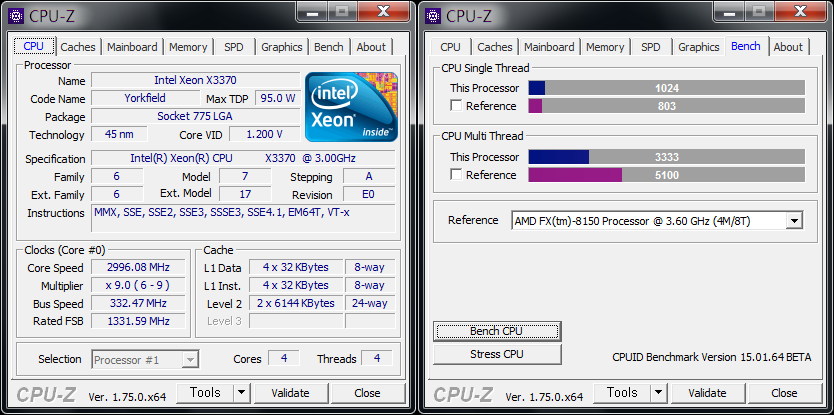
Task: Expand the Tools arrow in Bench window
Action: pyautogui.click(x=658, y=393)
